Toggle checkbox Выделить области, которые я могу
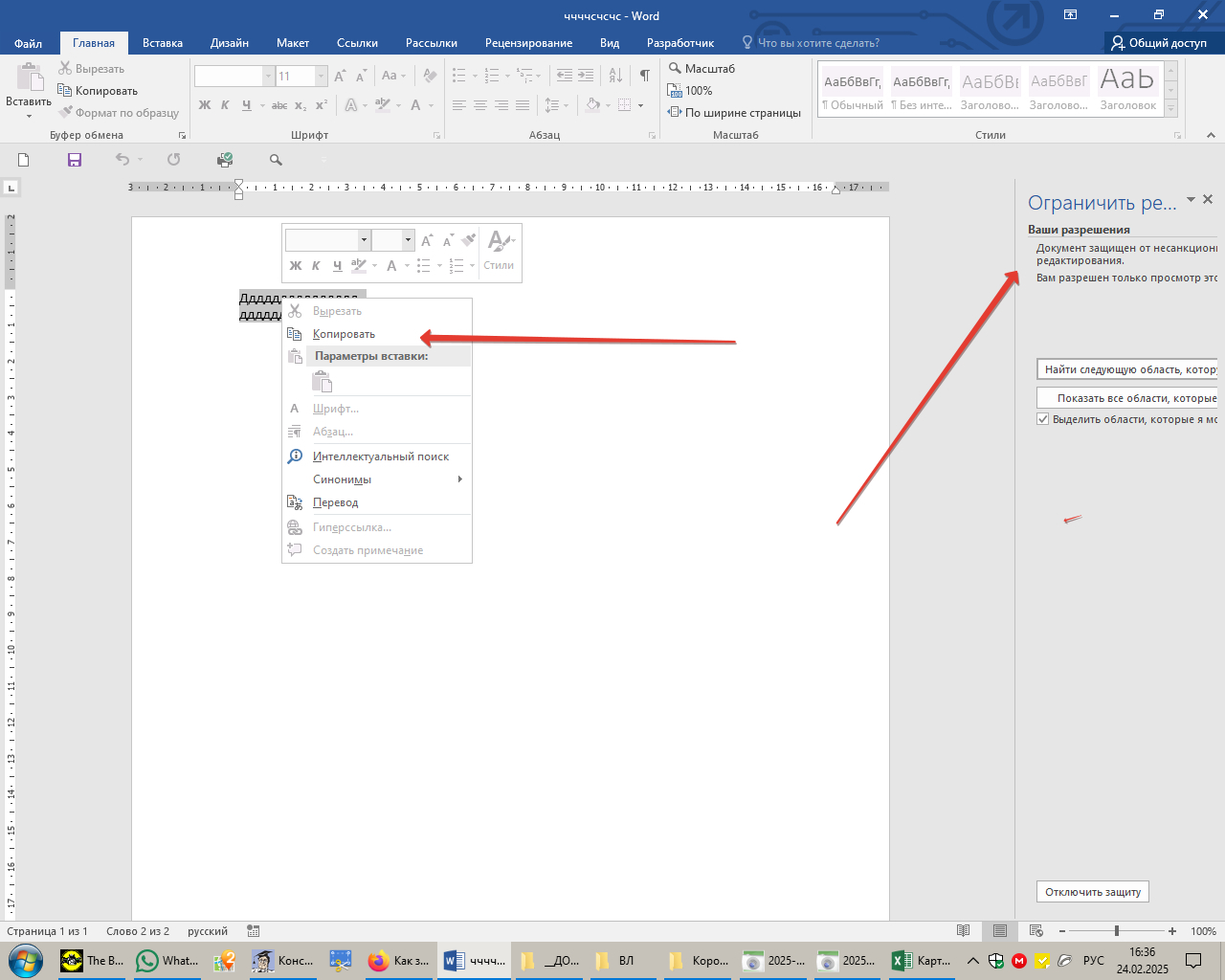Screen dimensions: 1225x980 click(1043, 419)
